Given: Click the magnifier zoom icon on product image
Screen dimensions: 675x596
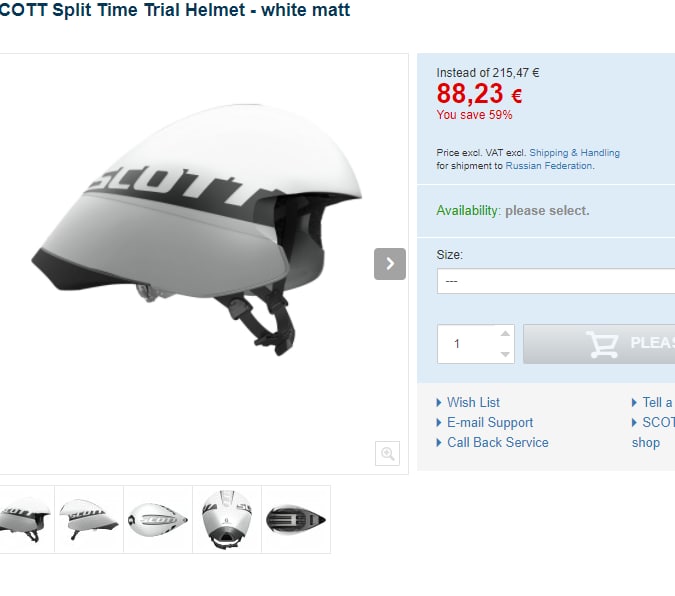Looking at the screenshot, I should 387,453.
